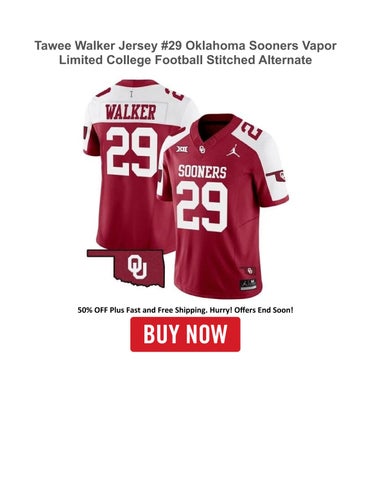Click the neck label on the back jersey
This screenshot has width=371, height=480.
click(132, 94)
